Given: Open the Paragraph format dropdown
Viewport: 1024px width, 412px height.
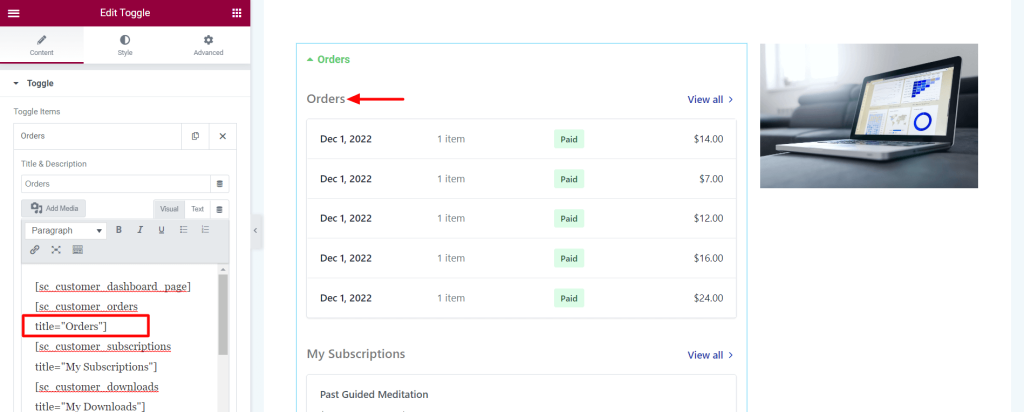Looking at the screenshot, I should pos(66,230).
